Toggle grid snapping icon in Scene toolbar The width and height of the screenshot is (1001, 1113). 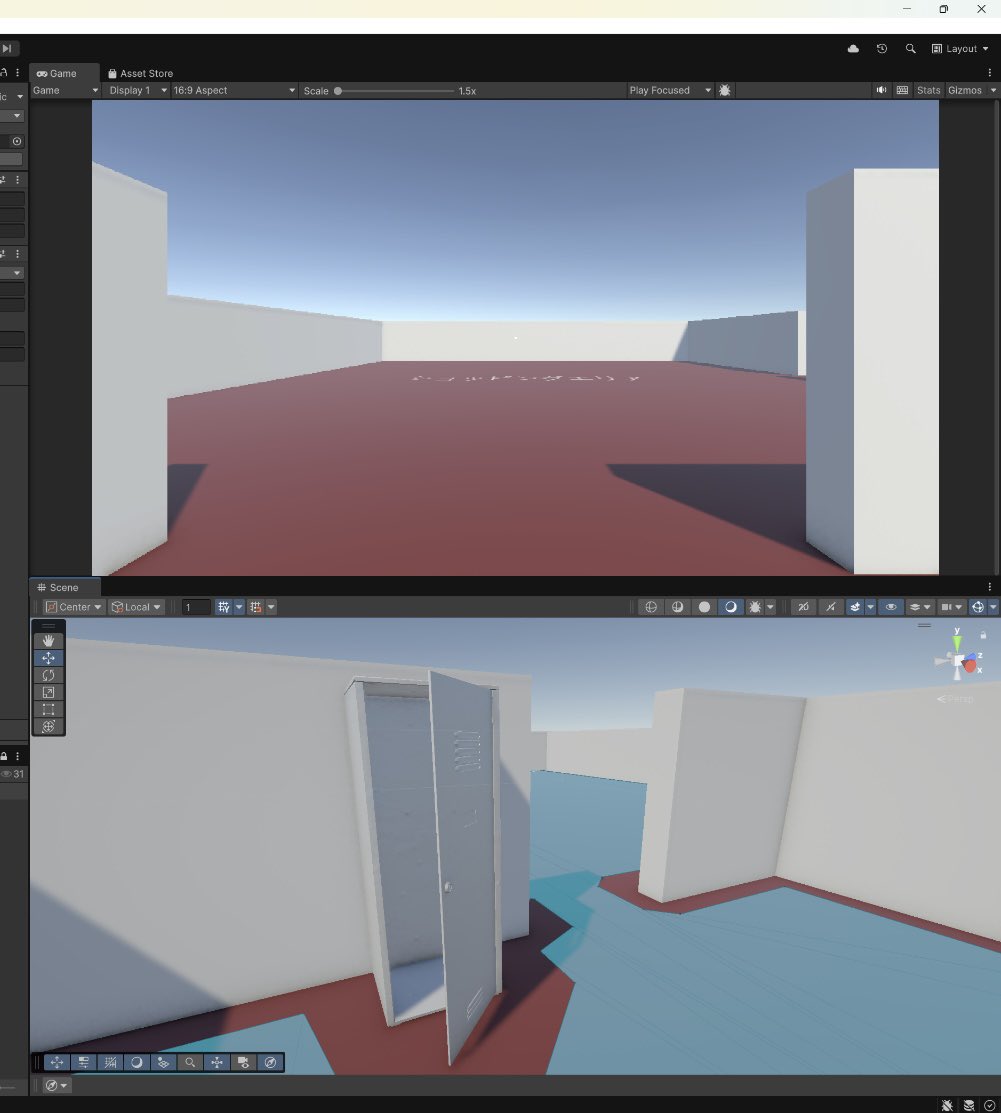(x=256, y=607)
